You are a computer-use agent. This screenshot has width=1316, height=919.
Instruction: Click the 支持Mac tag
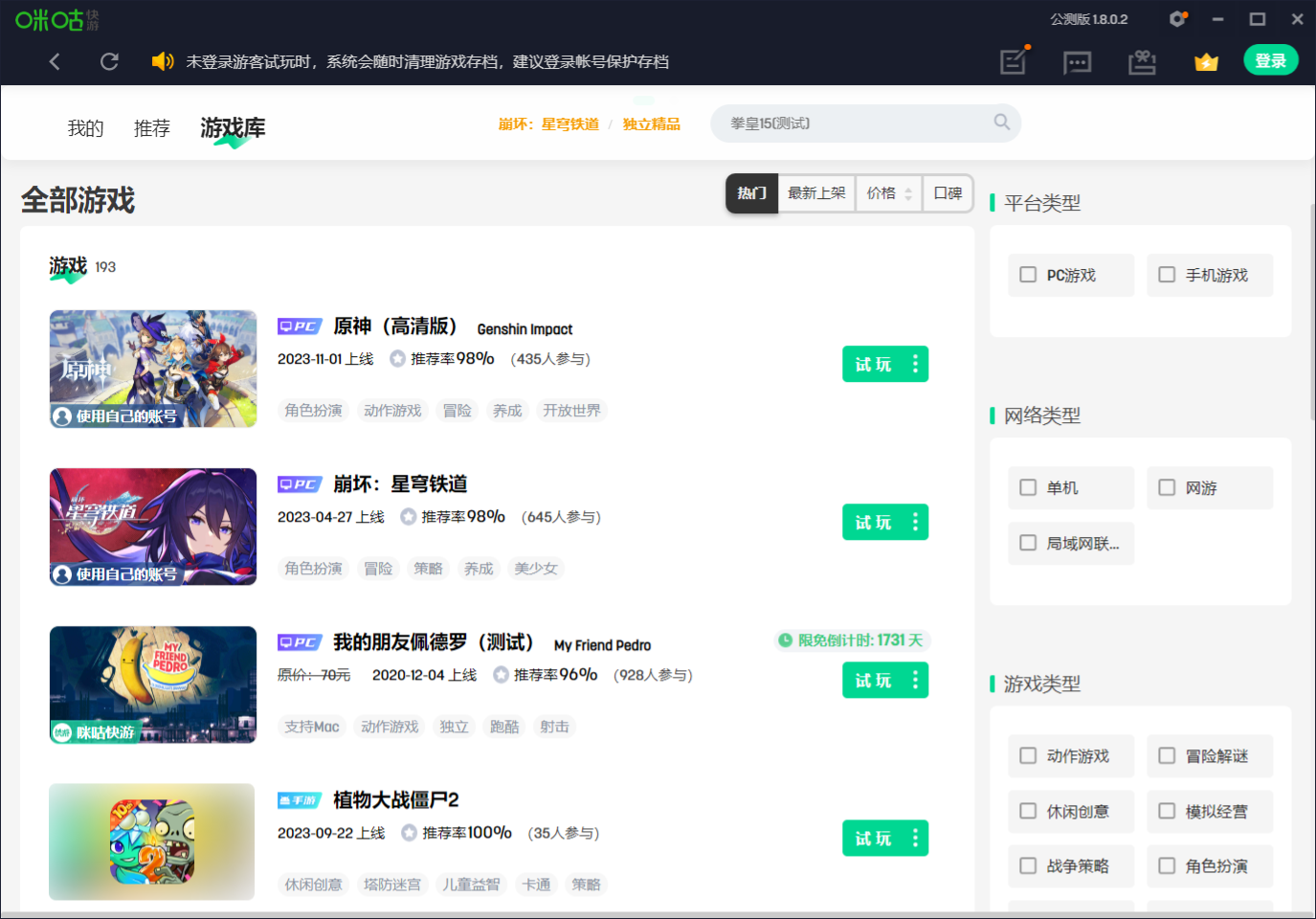pos(312,727)
